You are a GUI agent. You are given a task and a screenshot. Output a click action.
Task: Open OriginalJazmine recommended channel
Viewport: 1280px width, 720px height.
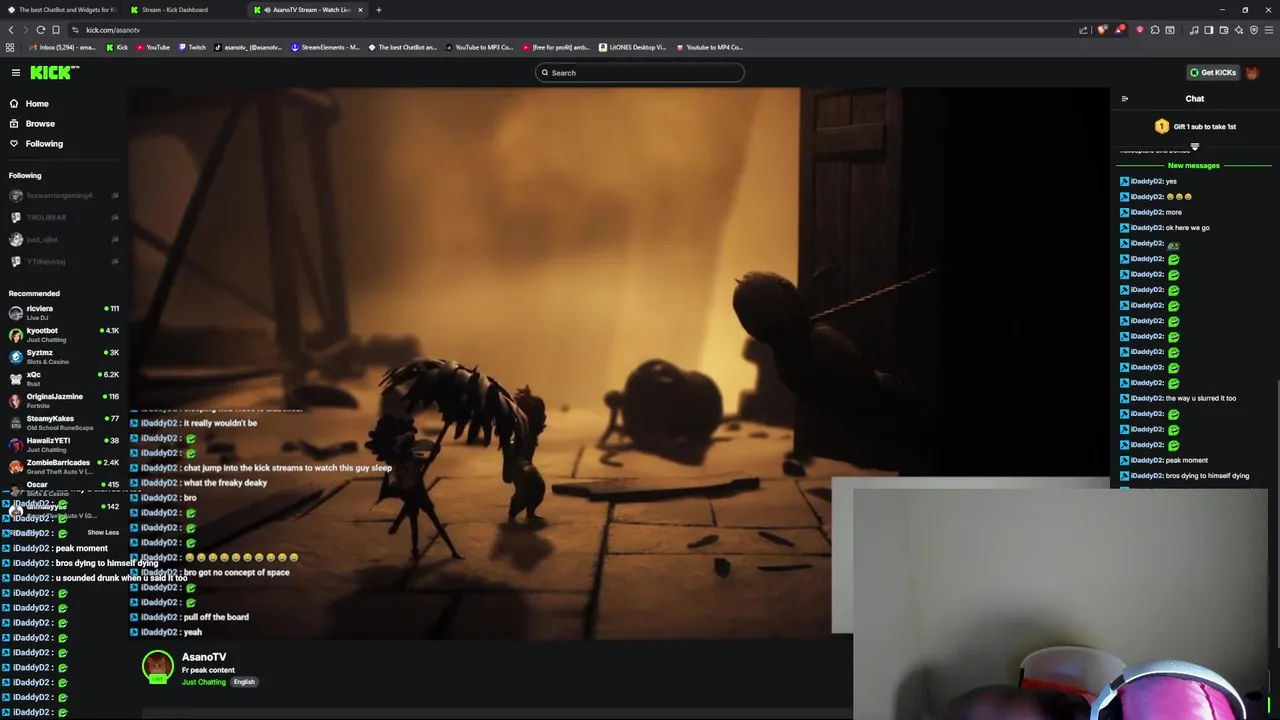[62, 400]
